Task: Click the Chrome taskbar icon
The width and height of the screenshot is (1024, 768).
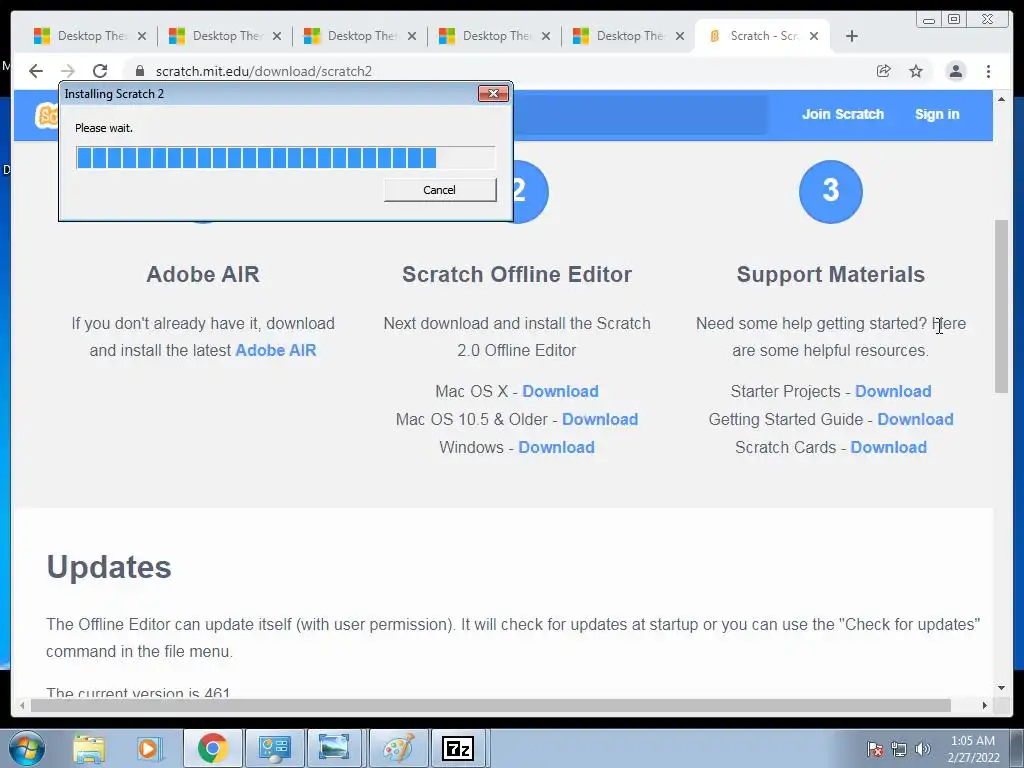Action: tap(212, 748)
